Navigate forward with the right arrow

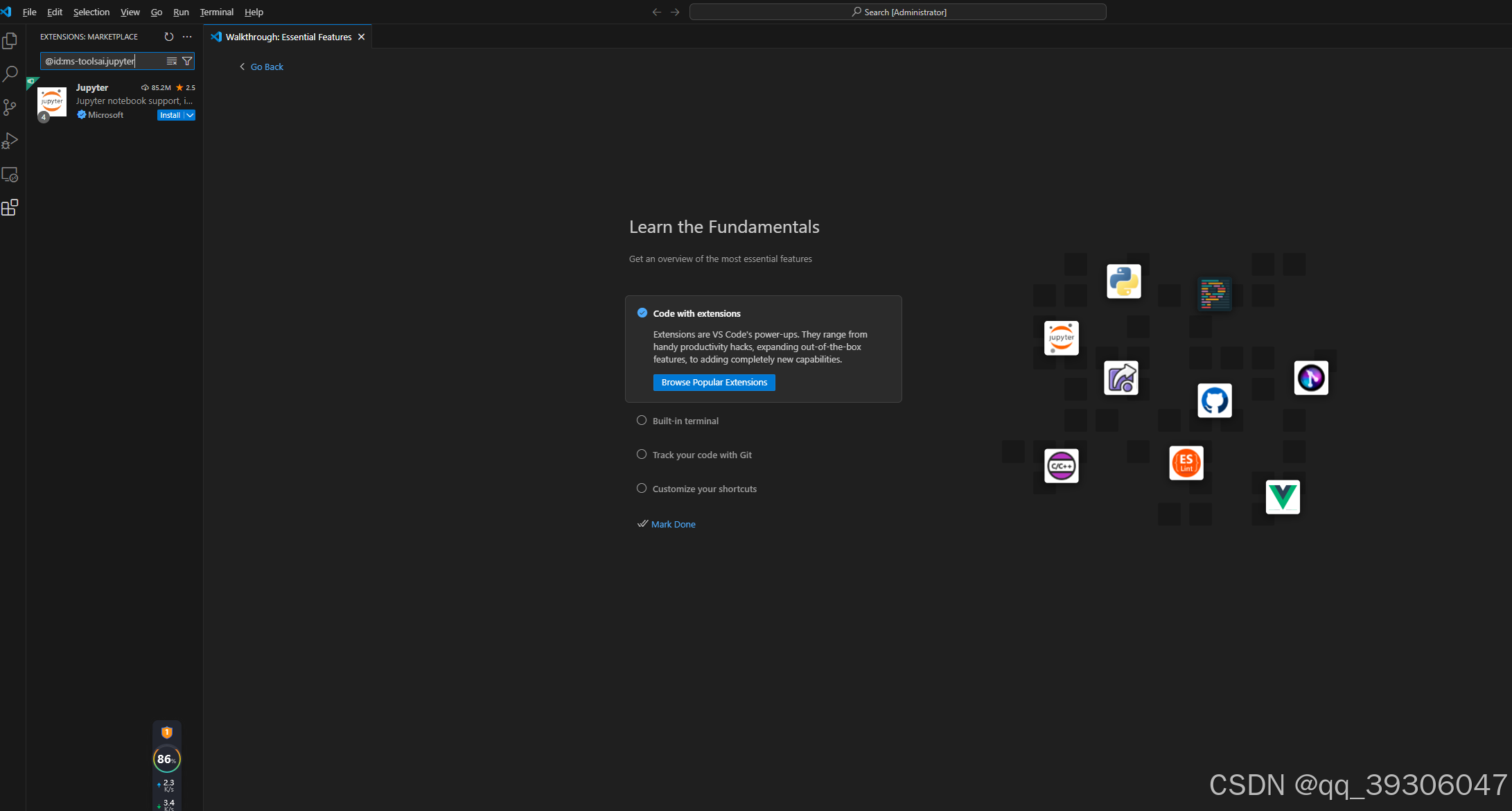(675, 12)
